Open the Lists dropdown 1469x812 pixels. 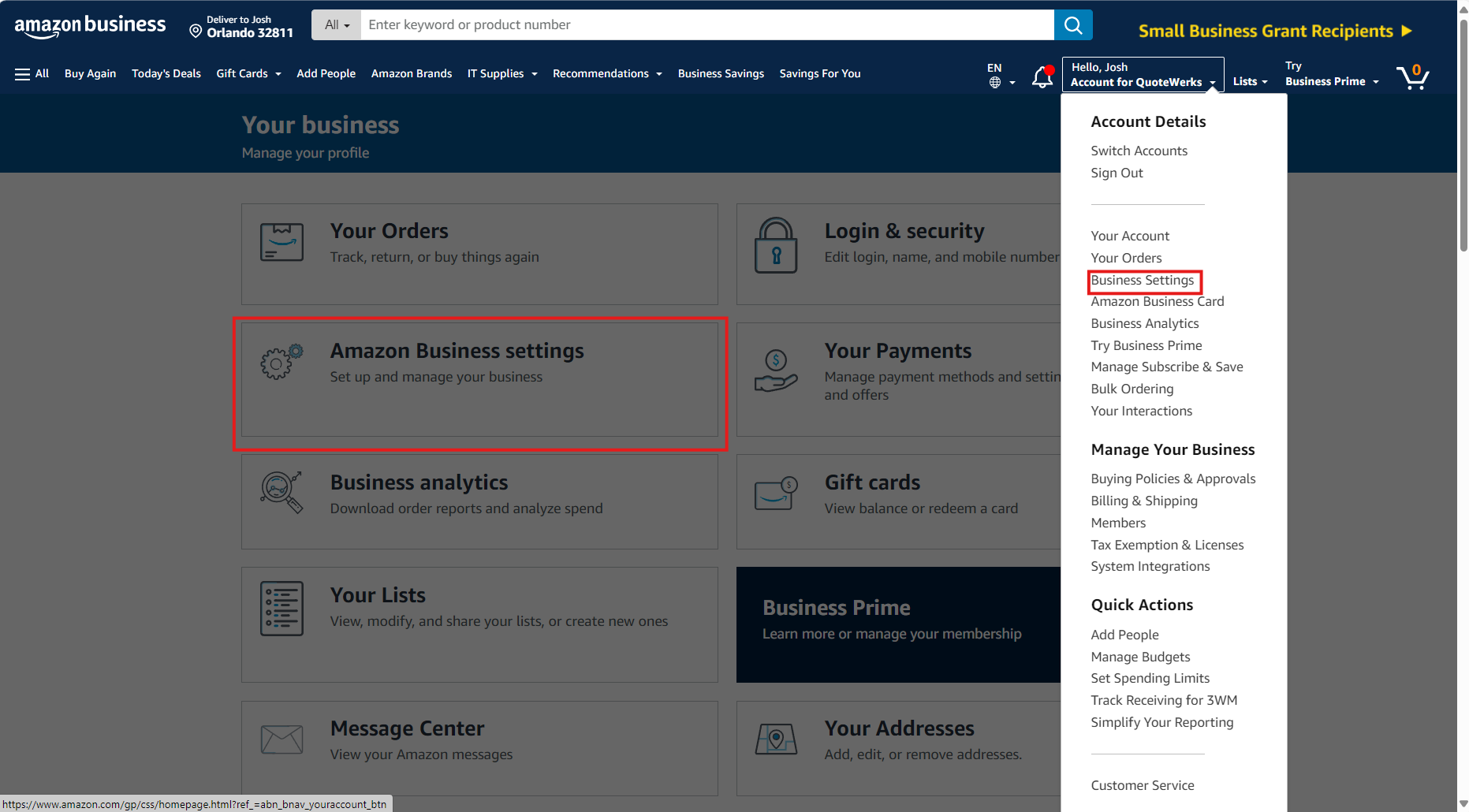tap(1250, 81)
